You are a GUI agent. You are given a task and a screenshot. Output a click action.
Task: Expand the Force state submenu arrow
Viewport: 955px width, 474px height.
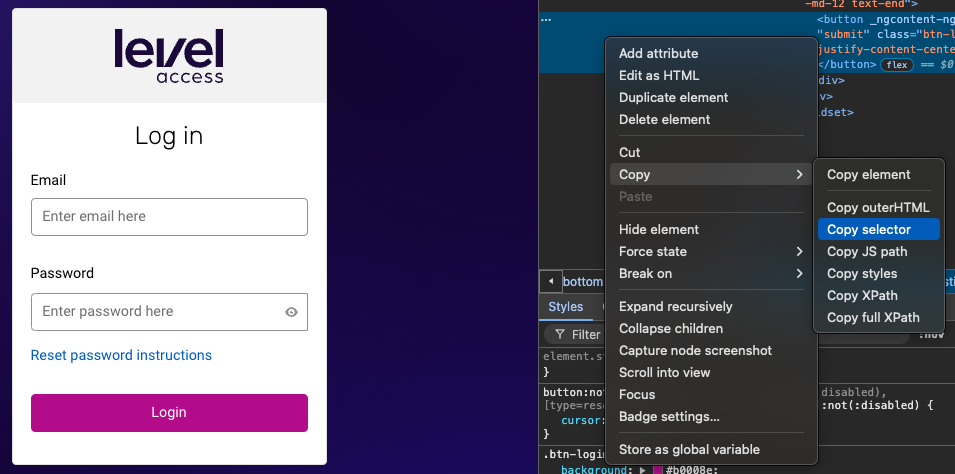799,252
